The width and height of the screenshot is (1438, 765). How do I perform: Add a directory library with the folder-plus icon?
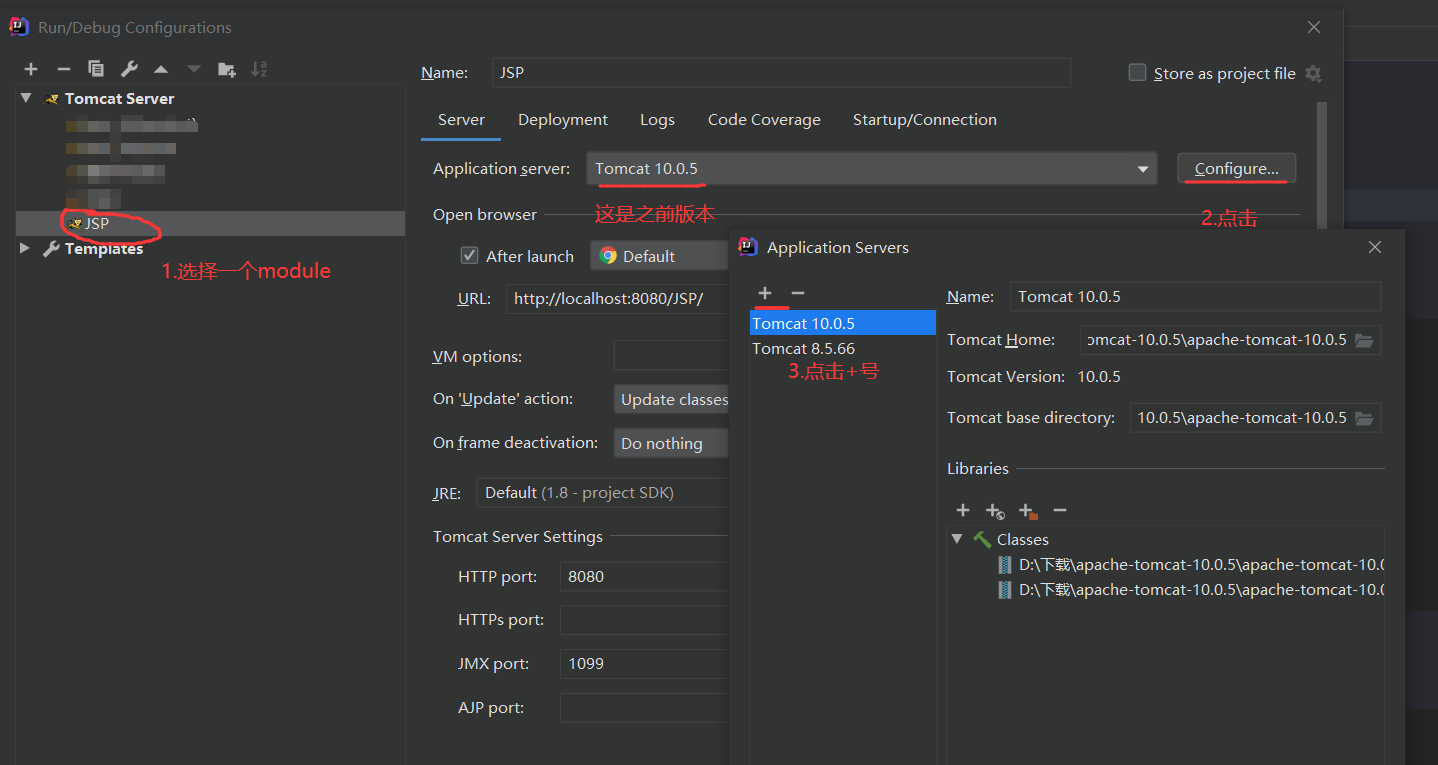[1026, 510]
